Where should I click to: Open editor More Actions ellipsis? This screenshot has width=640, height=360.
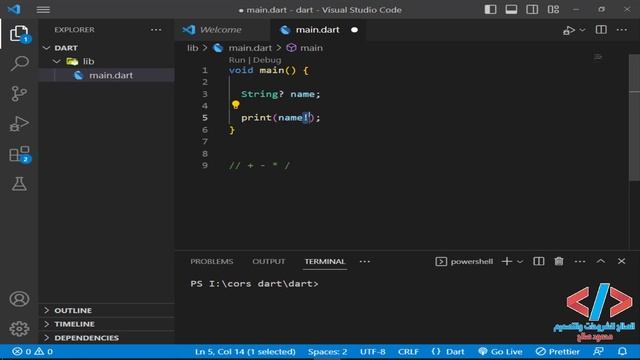point(622,30)
